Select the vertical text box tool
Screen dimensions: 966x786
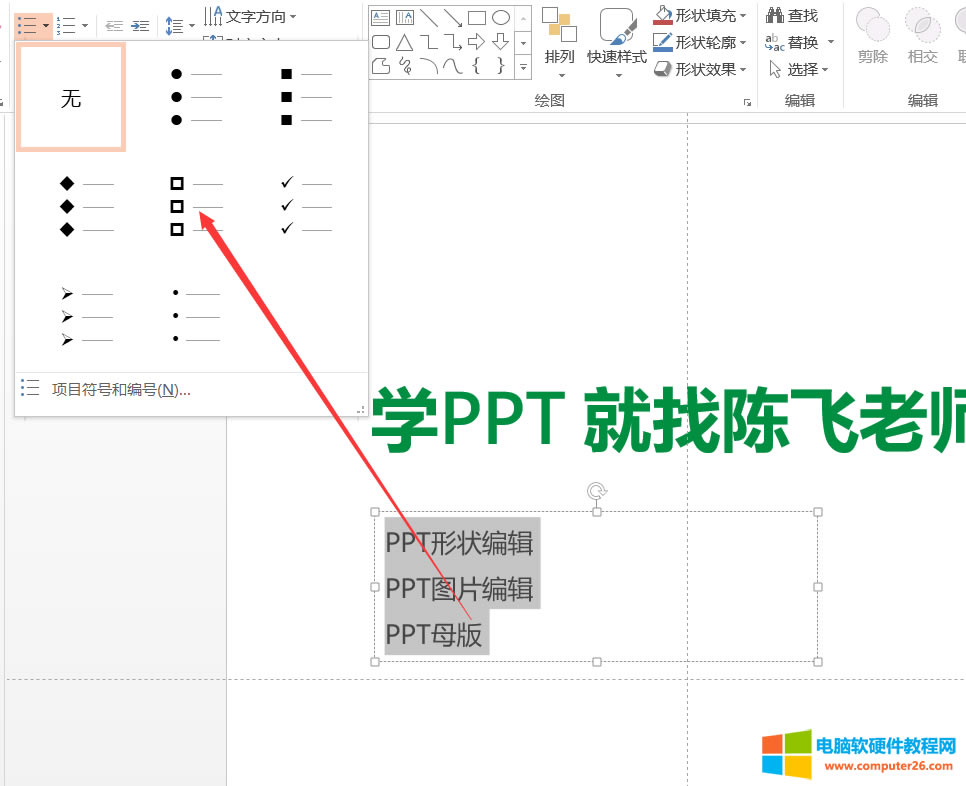(404, 17)
